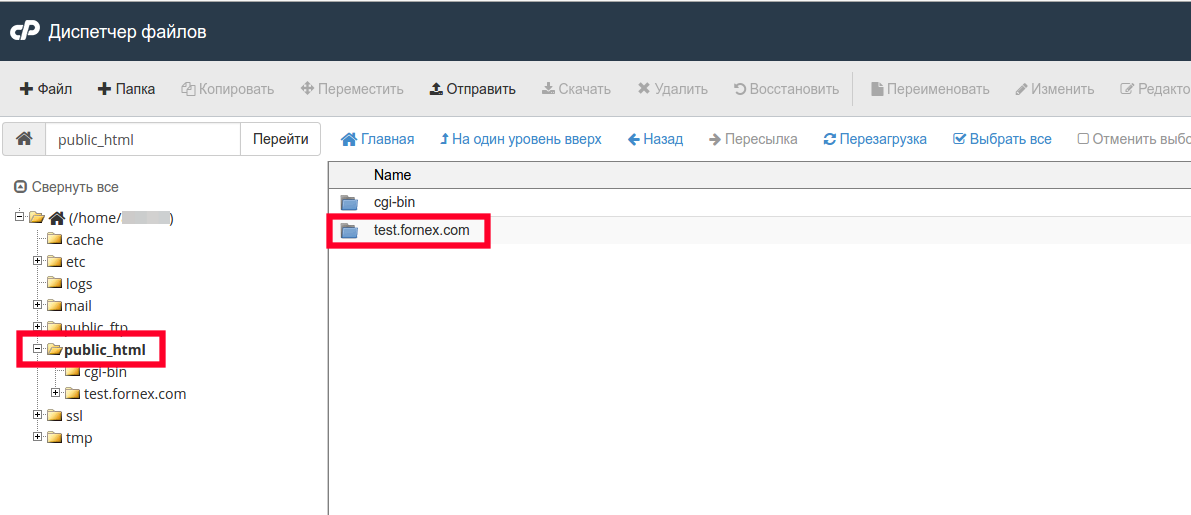Expand the etc folder in tree
The width and height of the screenshot is (1191, 515).
click(x=37, y=261)
